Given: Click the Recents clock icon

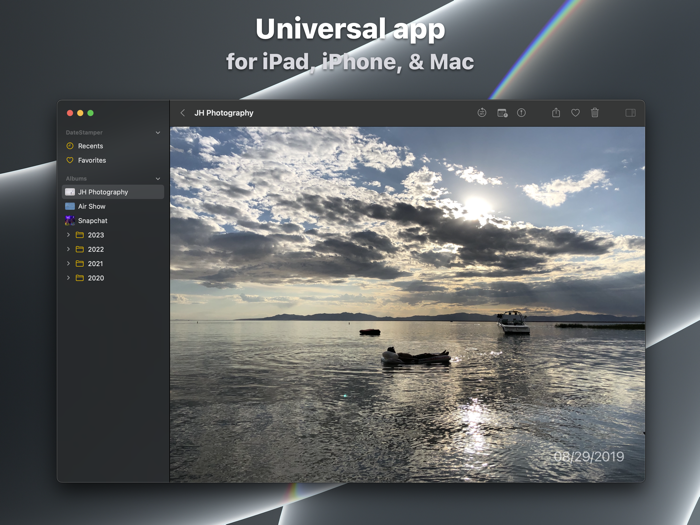Looking at the screenshot, I should point(70,146).
